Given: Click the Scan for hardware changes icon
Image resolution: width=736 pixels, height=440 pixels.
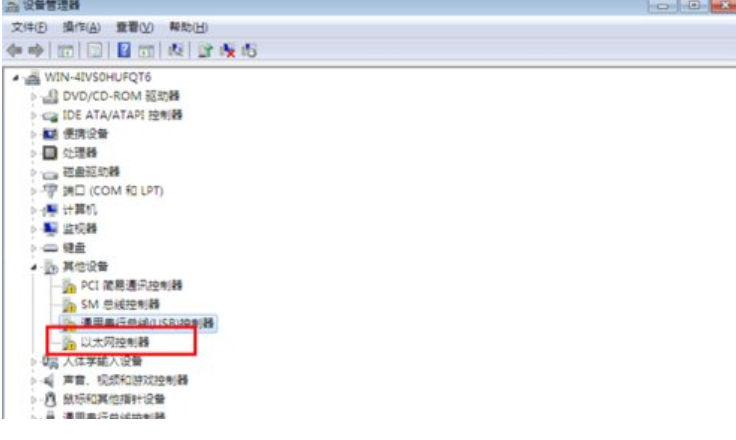Looking at the screenshot, I should tap(176, 50).
